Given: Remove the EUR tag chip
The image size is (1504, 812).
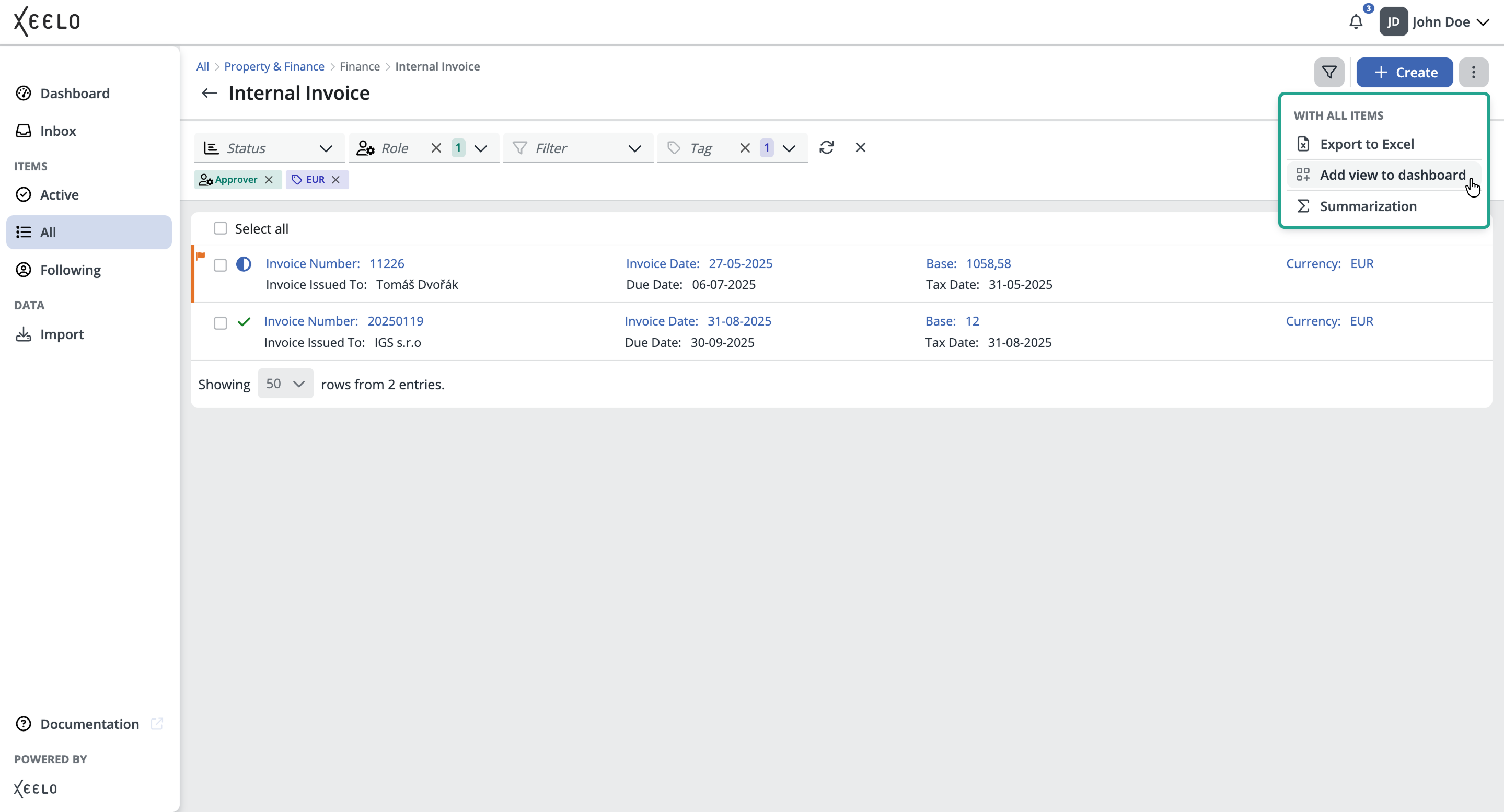Looking at the screenshot, I should point(335,180).
